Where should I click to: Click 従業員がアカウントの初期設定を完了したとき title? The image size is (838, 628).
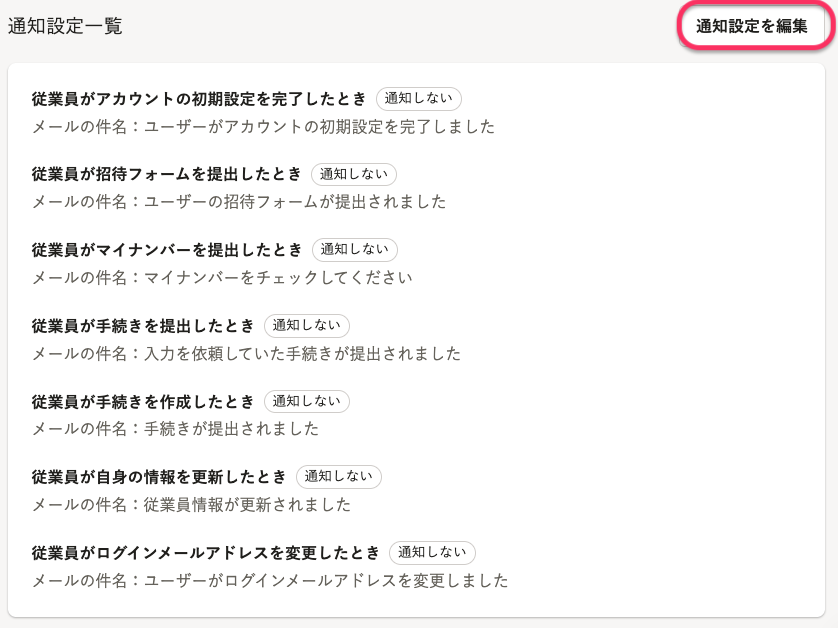(x=199, y=99)
